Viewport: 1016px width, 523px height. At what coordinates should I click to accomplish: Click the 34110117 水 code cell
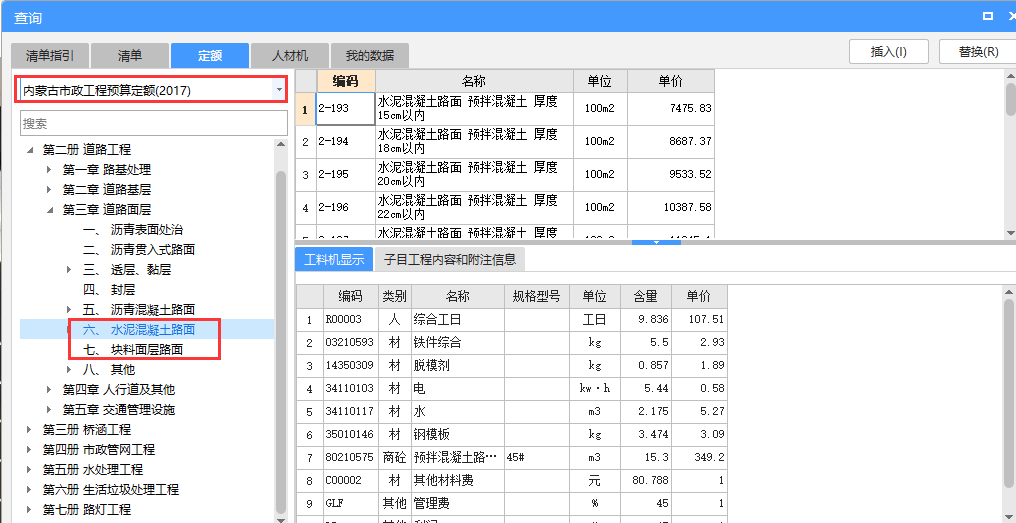click(x=351, y=412)
